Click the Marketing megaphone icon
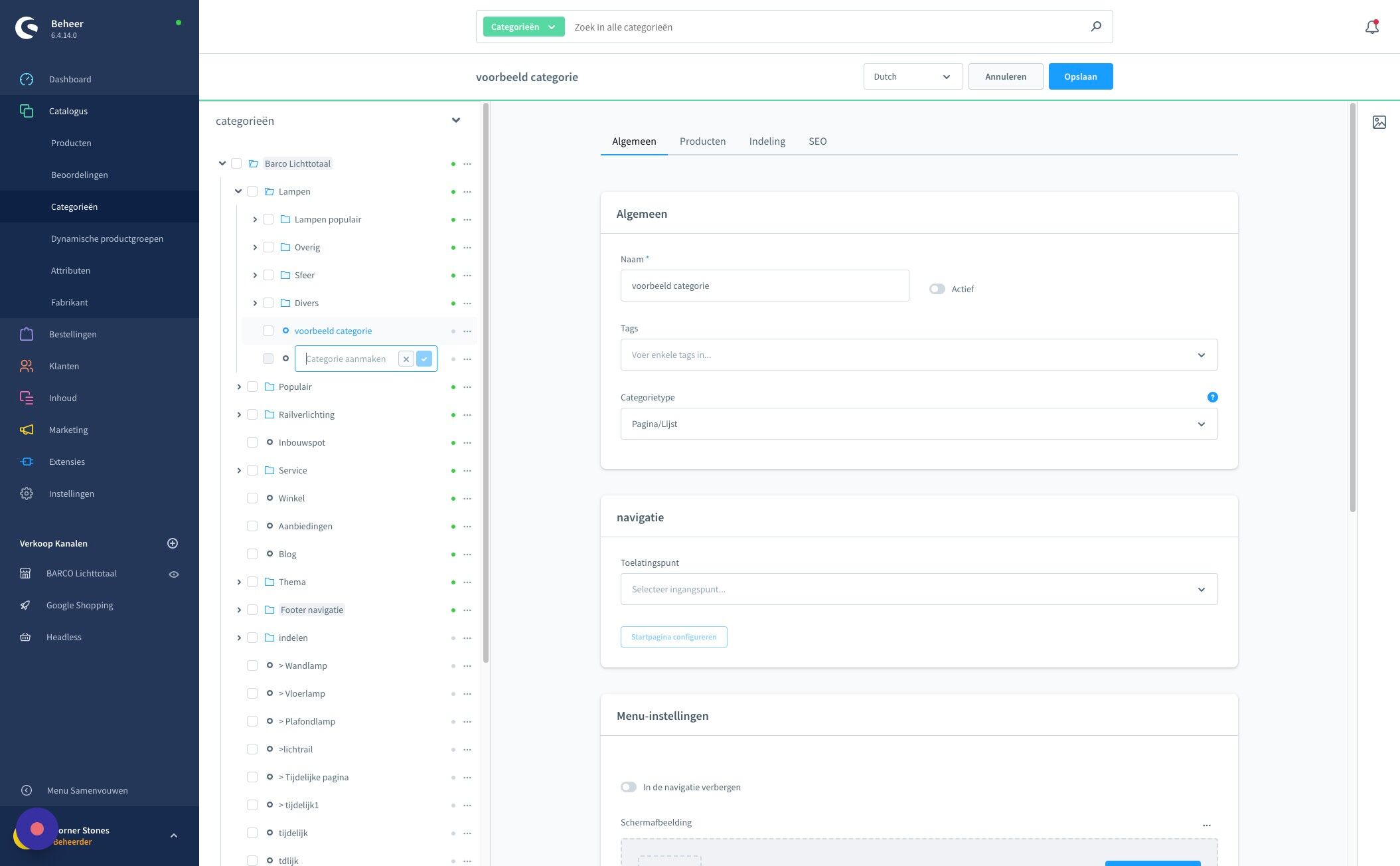The height and width of the screenshot is (866, 1400). (27, 430)
